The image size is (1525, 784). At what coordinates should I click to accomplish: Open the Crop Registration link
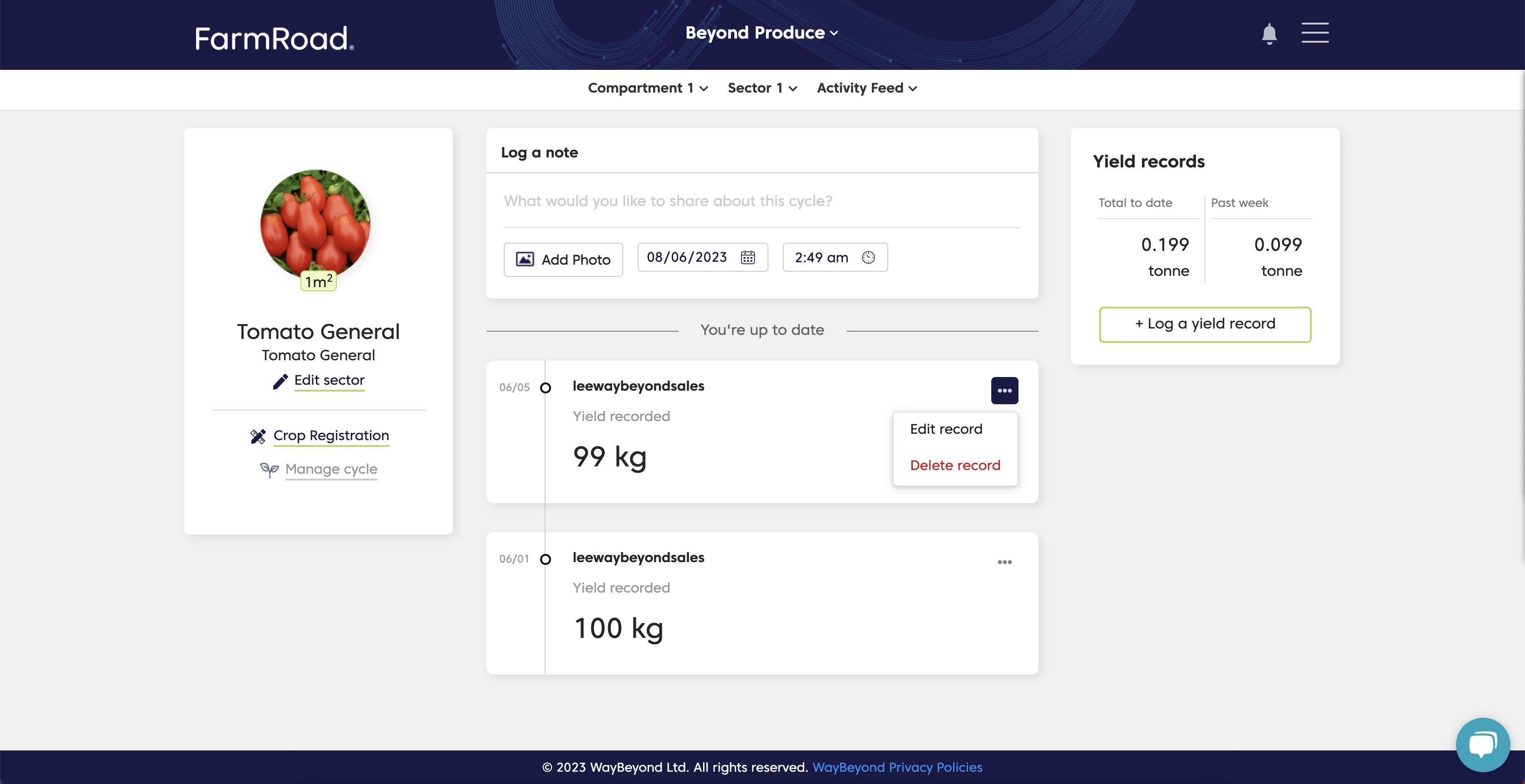pyautogui.click(x=331, y=436)
